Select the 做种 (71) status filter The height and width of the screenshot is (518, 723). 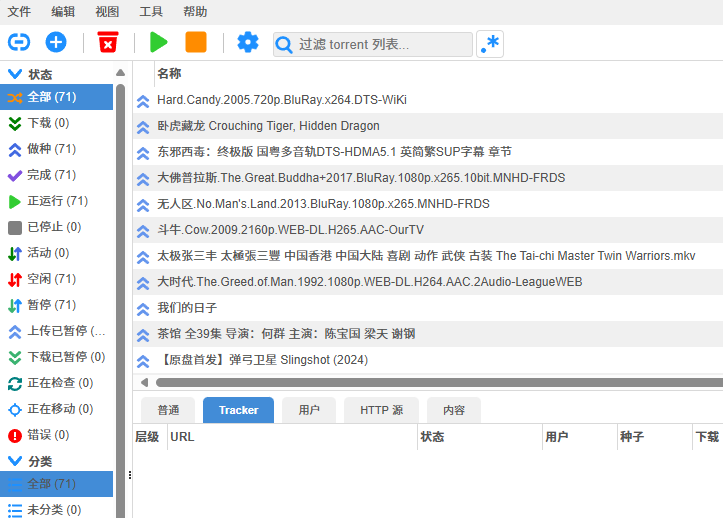tap(51, 149)
